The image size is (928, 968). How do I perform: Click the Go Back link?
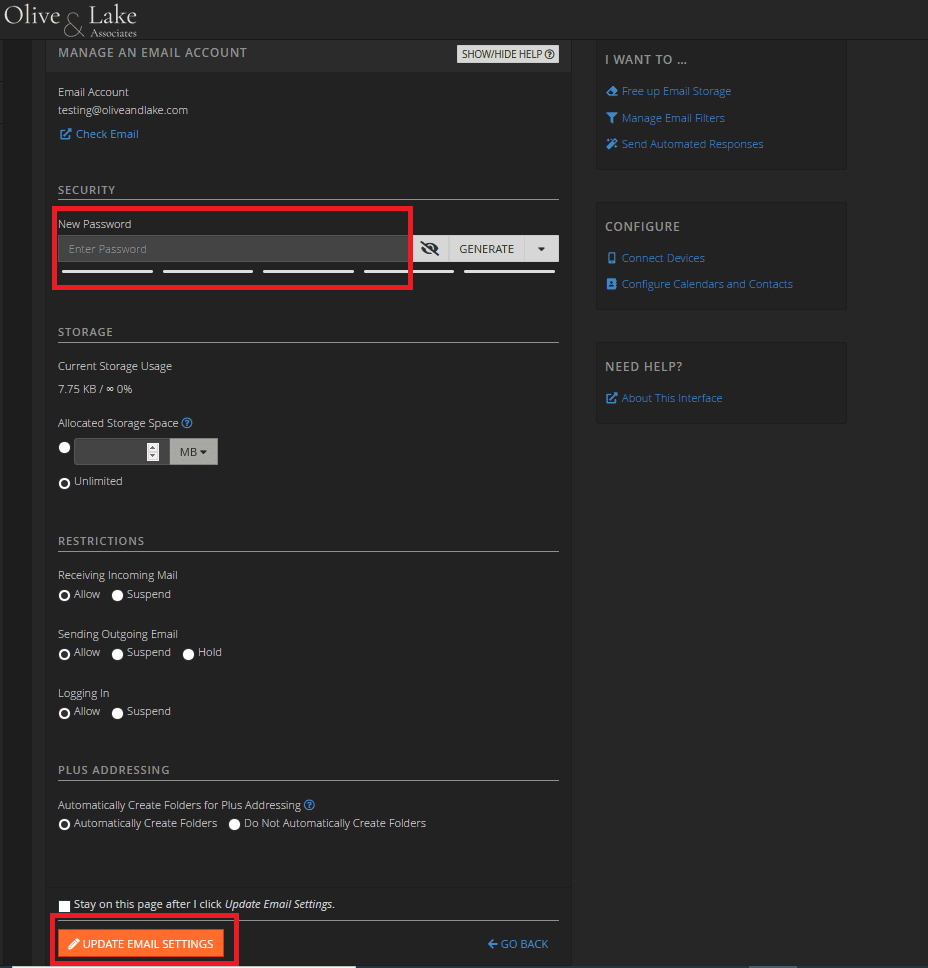[518, 943]
